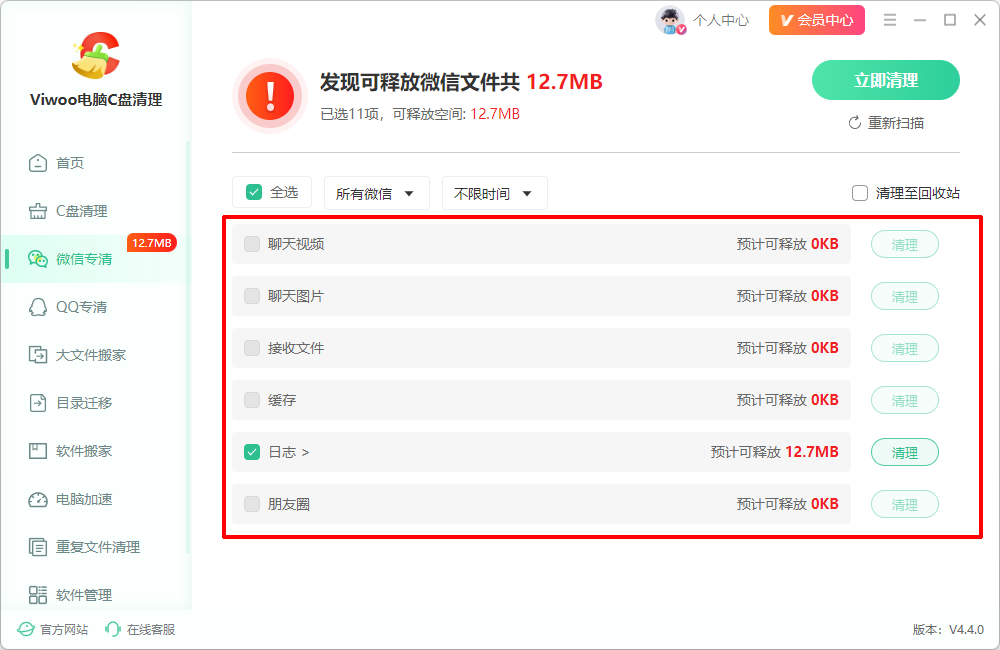Minimize the Viwoo window
Viewport: 1000px width, 650px height.
920,20
